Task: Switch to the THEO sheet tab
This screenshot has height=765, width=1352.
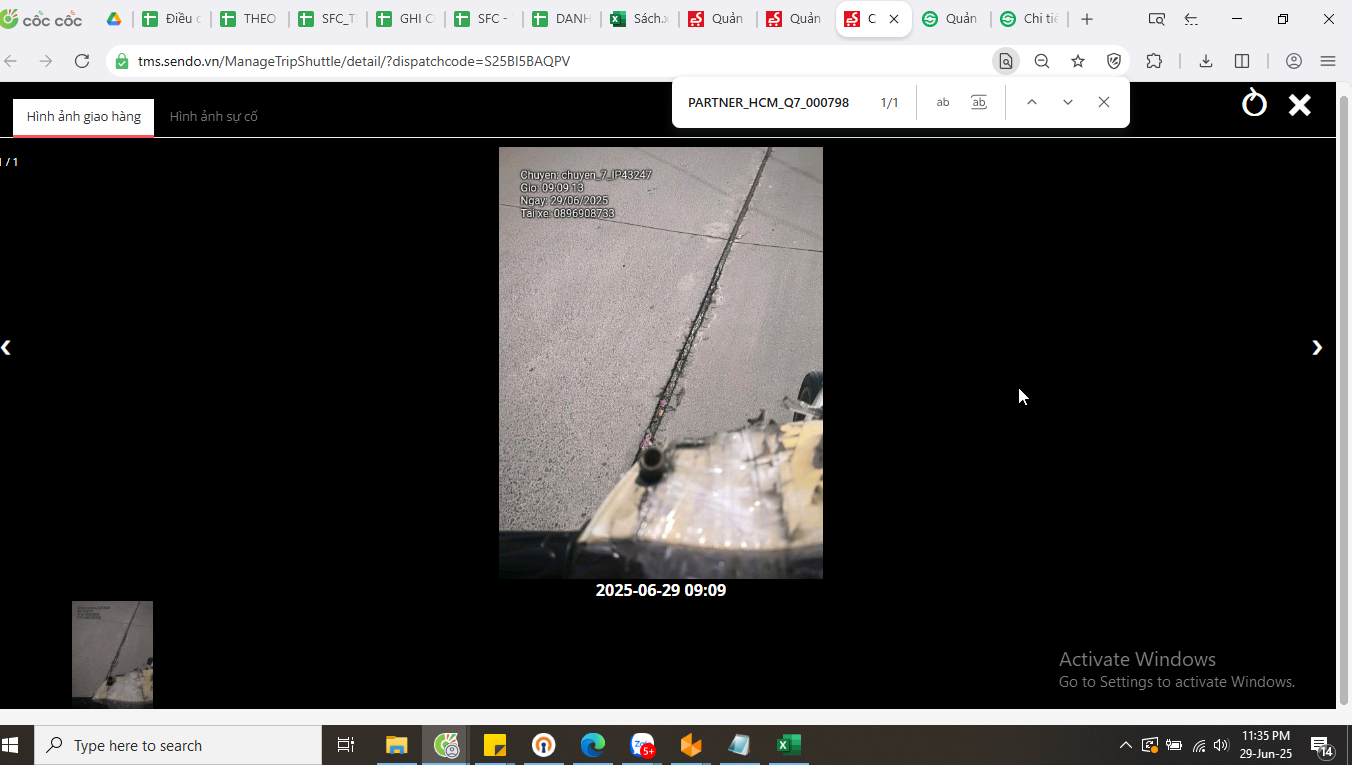Action: tap(249, 19)
